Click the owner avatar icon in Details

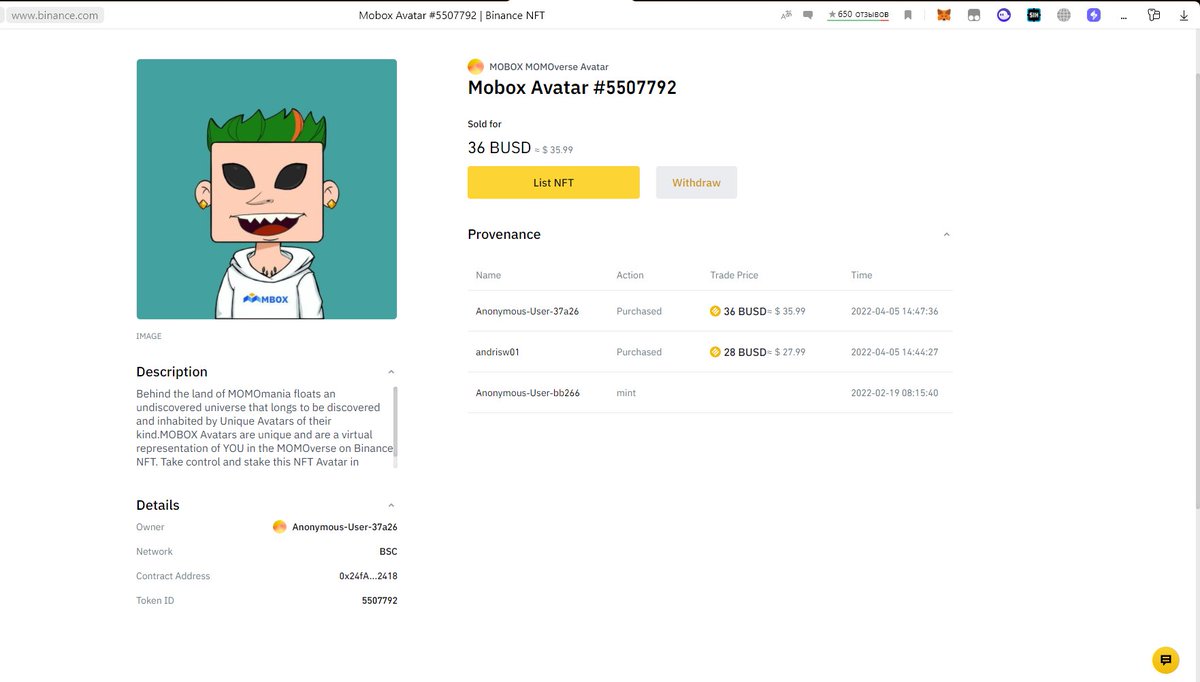coord(280,527)
